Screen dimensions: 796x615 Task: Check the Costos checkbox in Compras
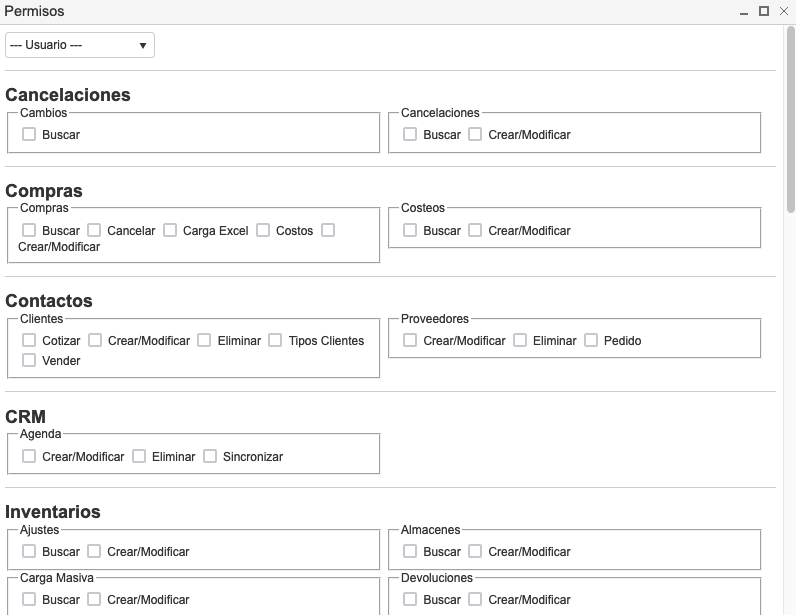263,230
